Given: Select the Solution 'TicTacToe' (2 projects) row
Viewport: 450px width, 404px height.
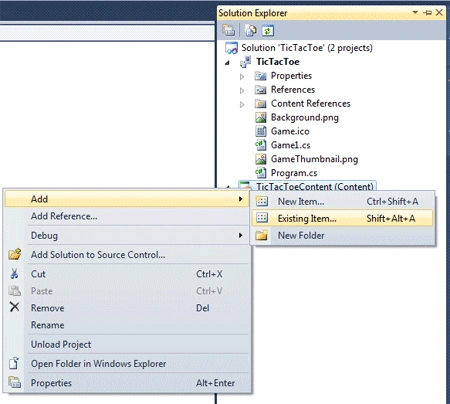Looking at the screenshot, I should 307,48.
